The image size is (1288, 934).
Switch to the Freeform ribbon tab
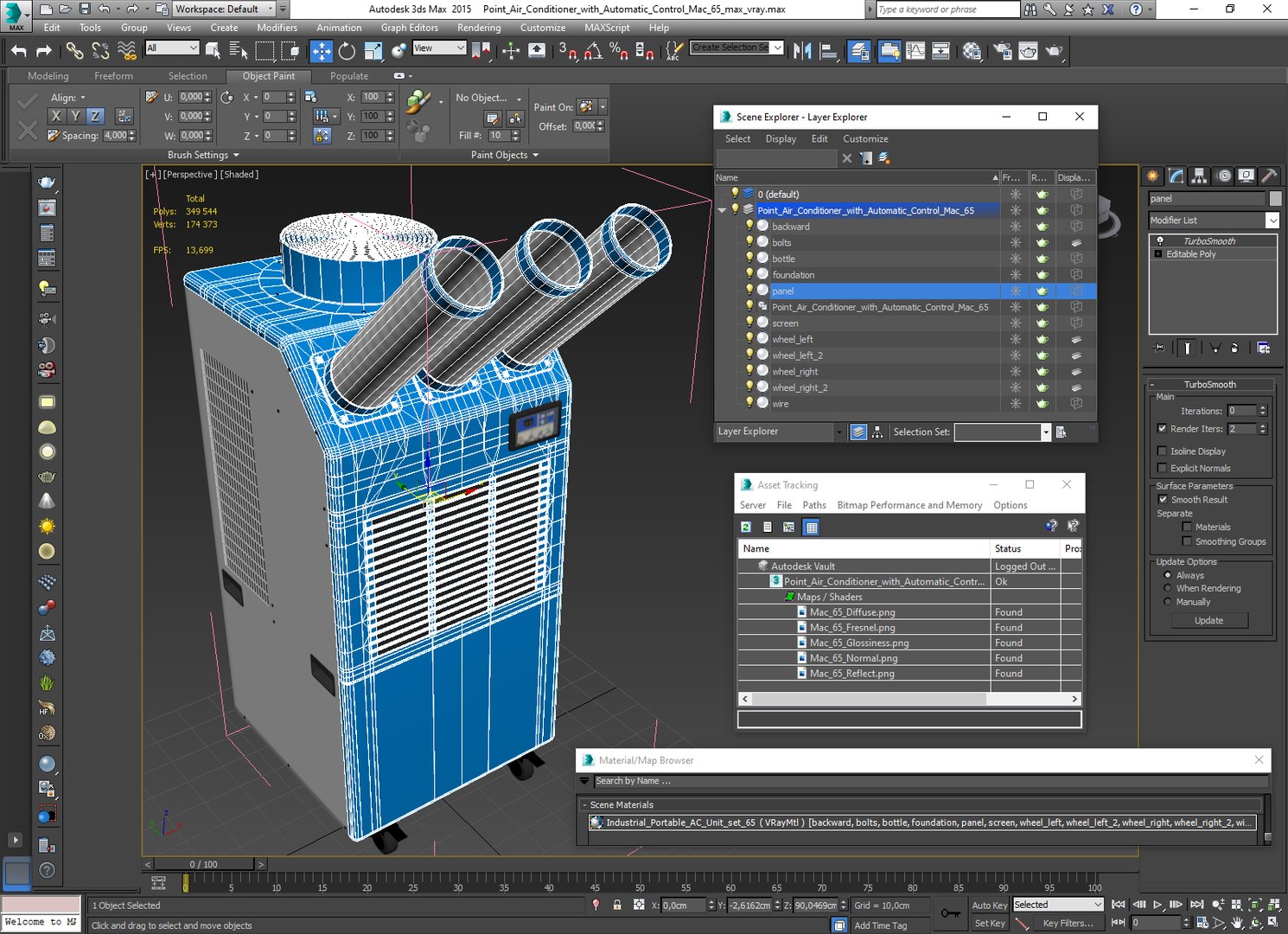coord(113,76)
